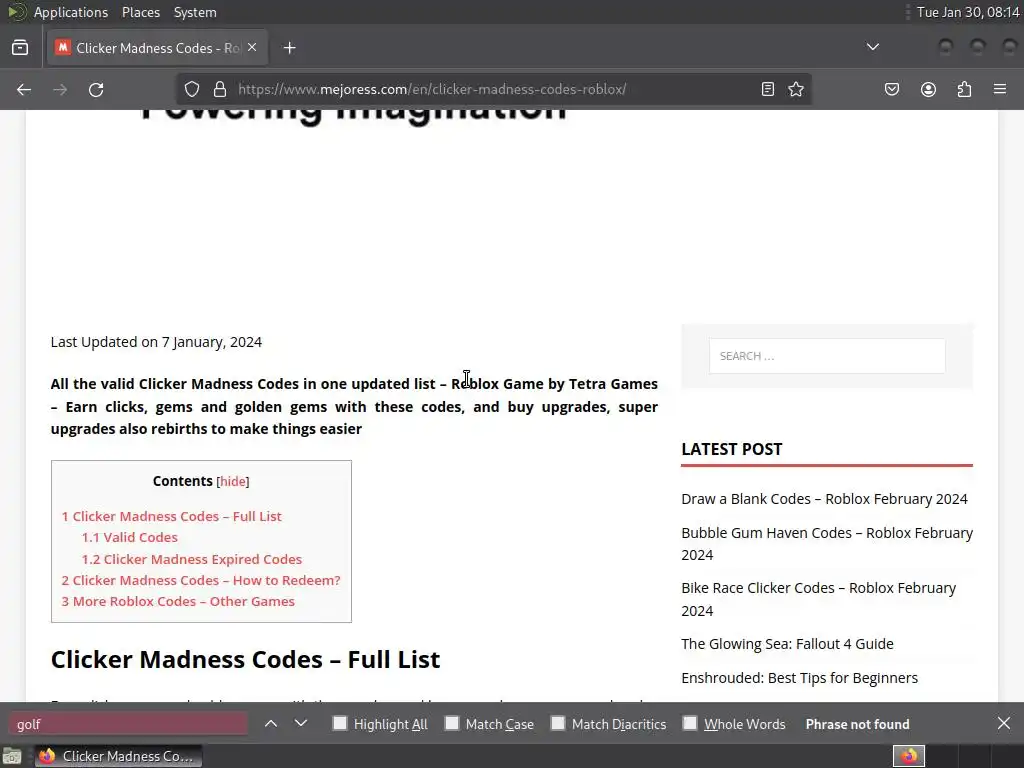Viewport: 1024px width, 768px height.
Task: Open Bike Race Clicker Codes post
Action: click(x=818, y=599)
